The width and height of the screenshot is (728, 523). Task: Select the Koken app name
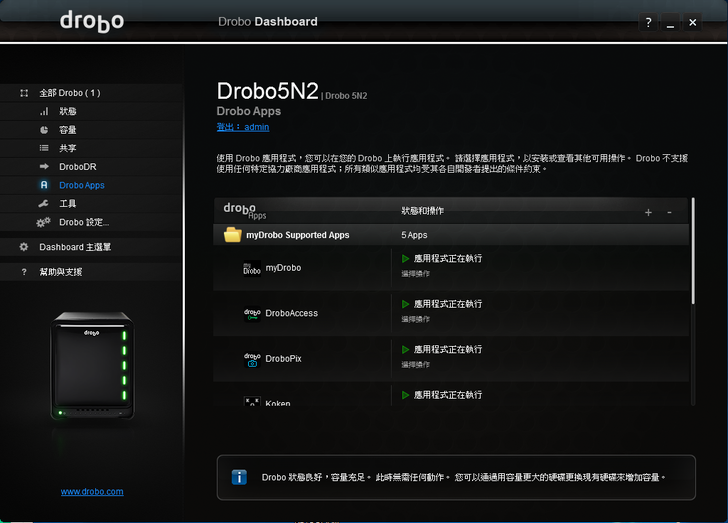click(278, 403)
